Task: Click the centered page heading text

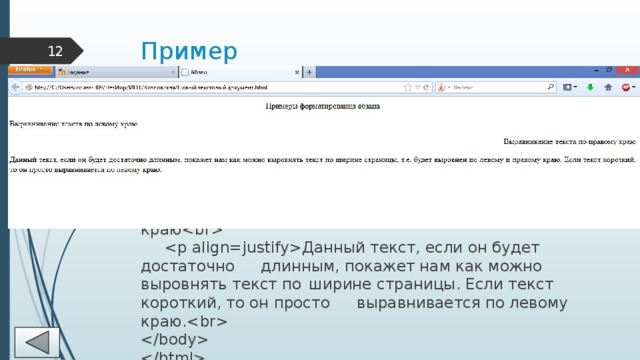Action: point(322,106)
